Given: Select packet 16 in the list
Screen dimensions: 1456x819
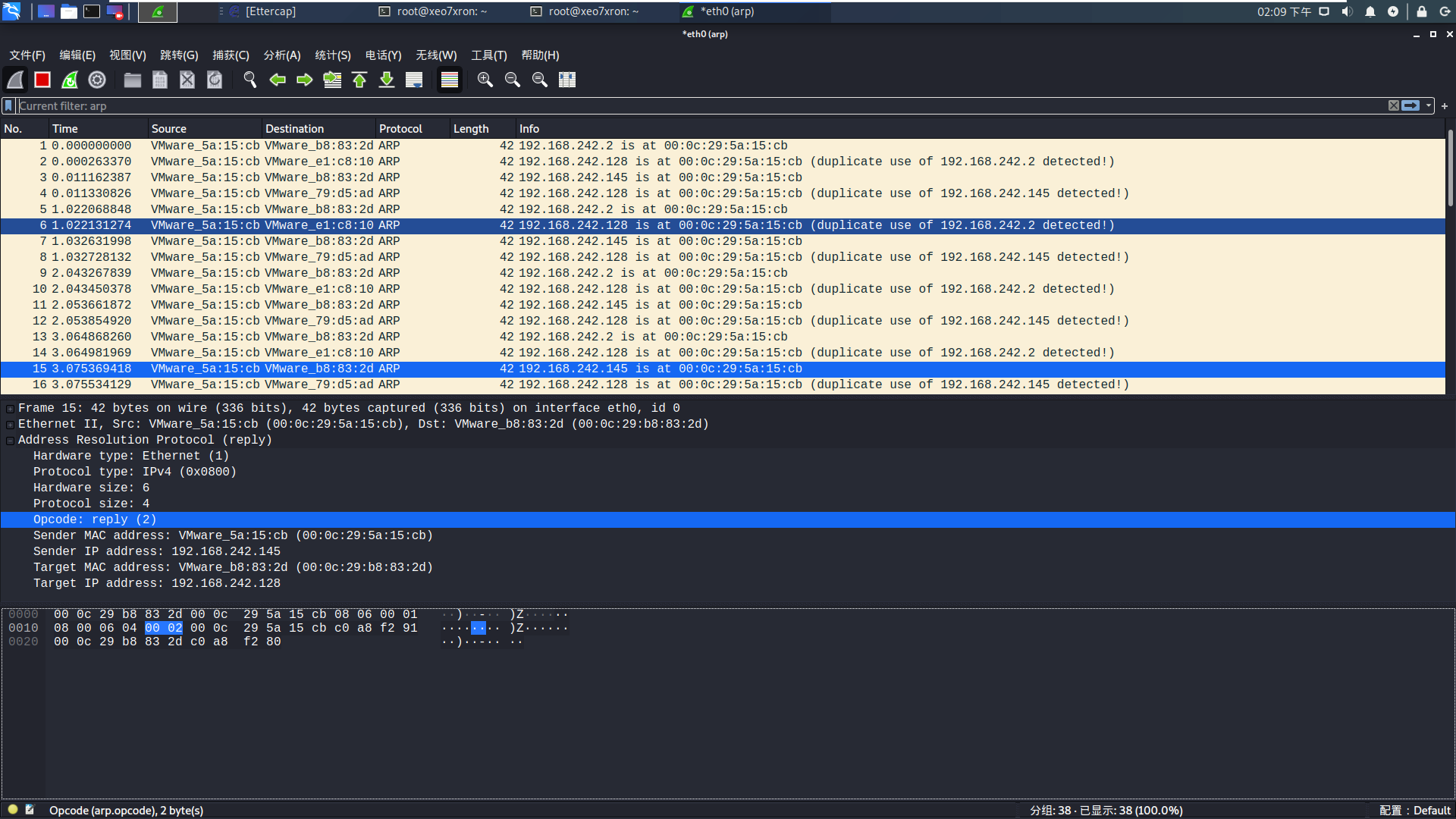Looking at the screenshot, I should coord(723,384).
